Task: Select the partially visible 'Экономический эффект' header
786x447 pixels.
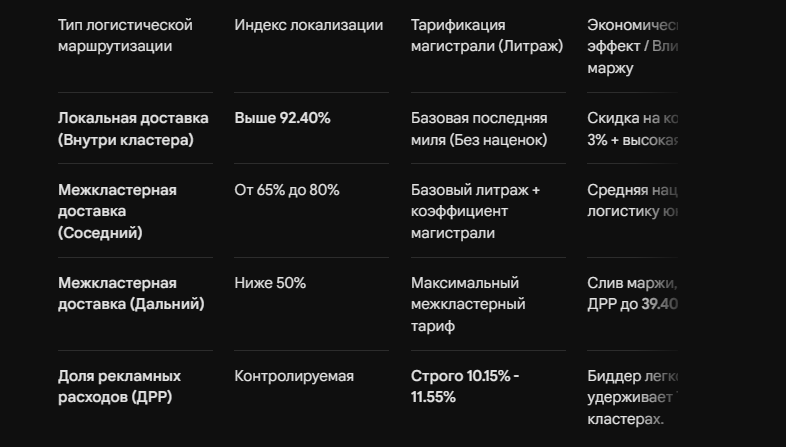Action: pos(633,46)
